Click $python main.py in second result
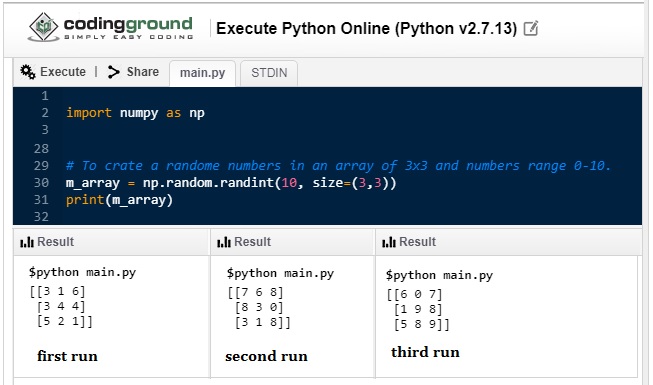The image size is (653, 385). tap(280, 273)
